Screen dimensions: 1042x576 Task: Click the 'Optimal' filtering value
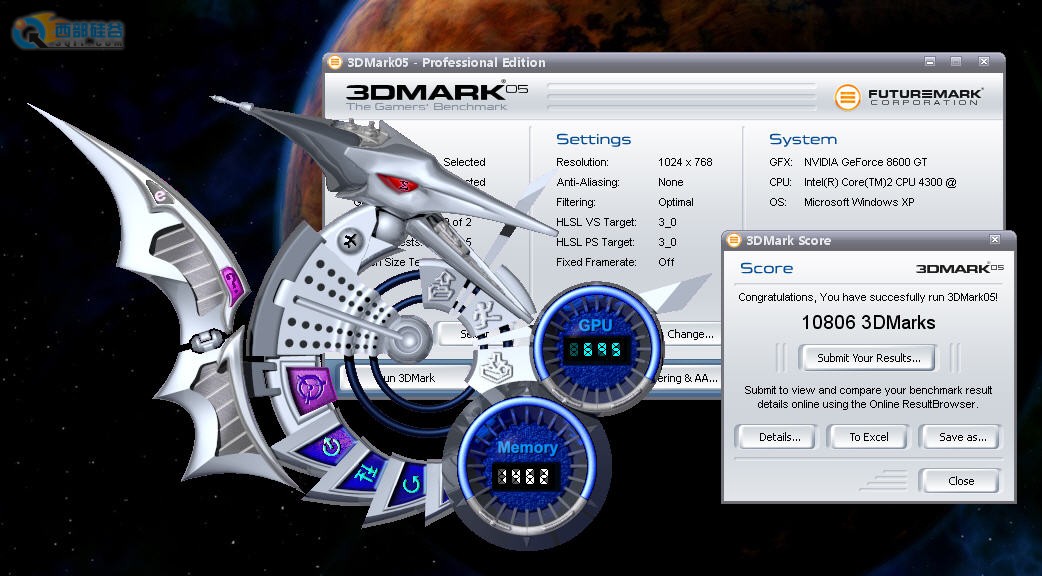tap(676, 202)
